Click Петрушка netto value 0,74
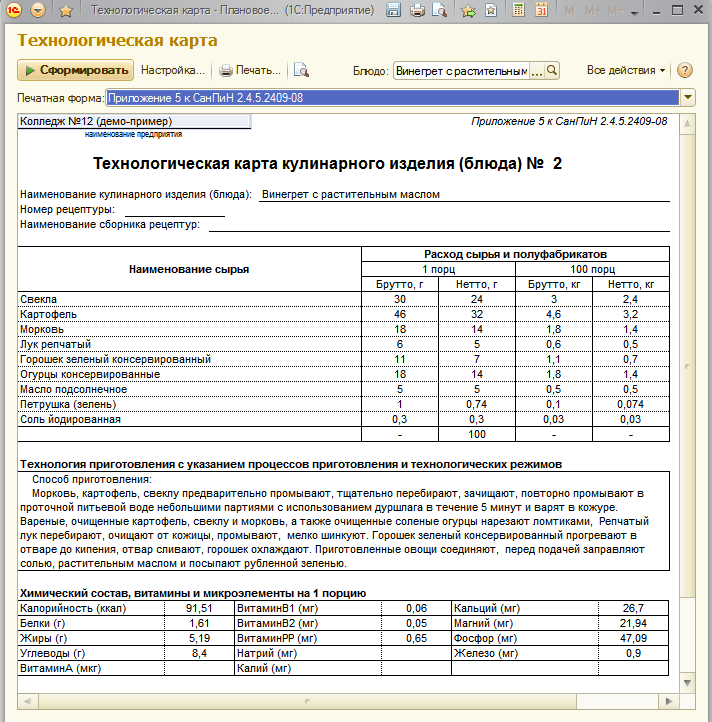Screen dimensions: 712x722 click(477, 404)
